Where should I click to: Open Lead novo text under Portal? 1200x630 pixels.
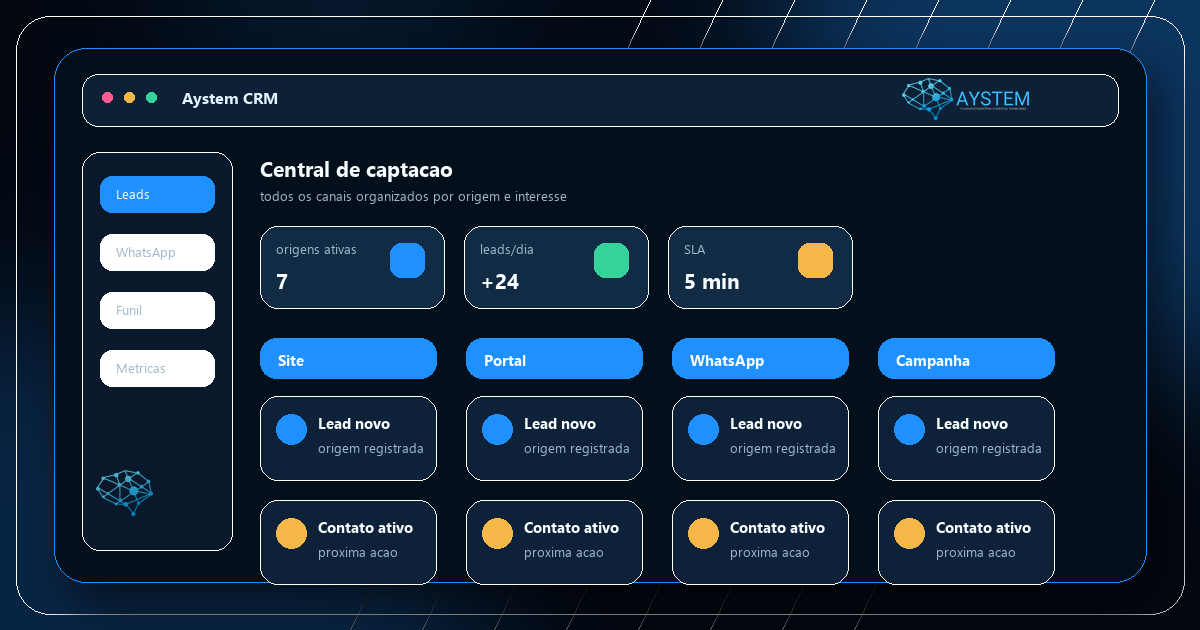tap(560, 424)
